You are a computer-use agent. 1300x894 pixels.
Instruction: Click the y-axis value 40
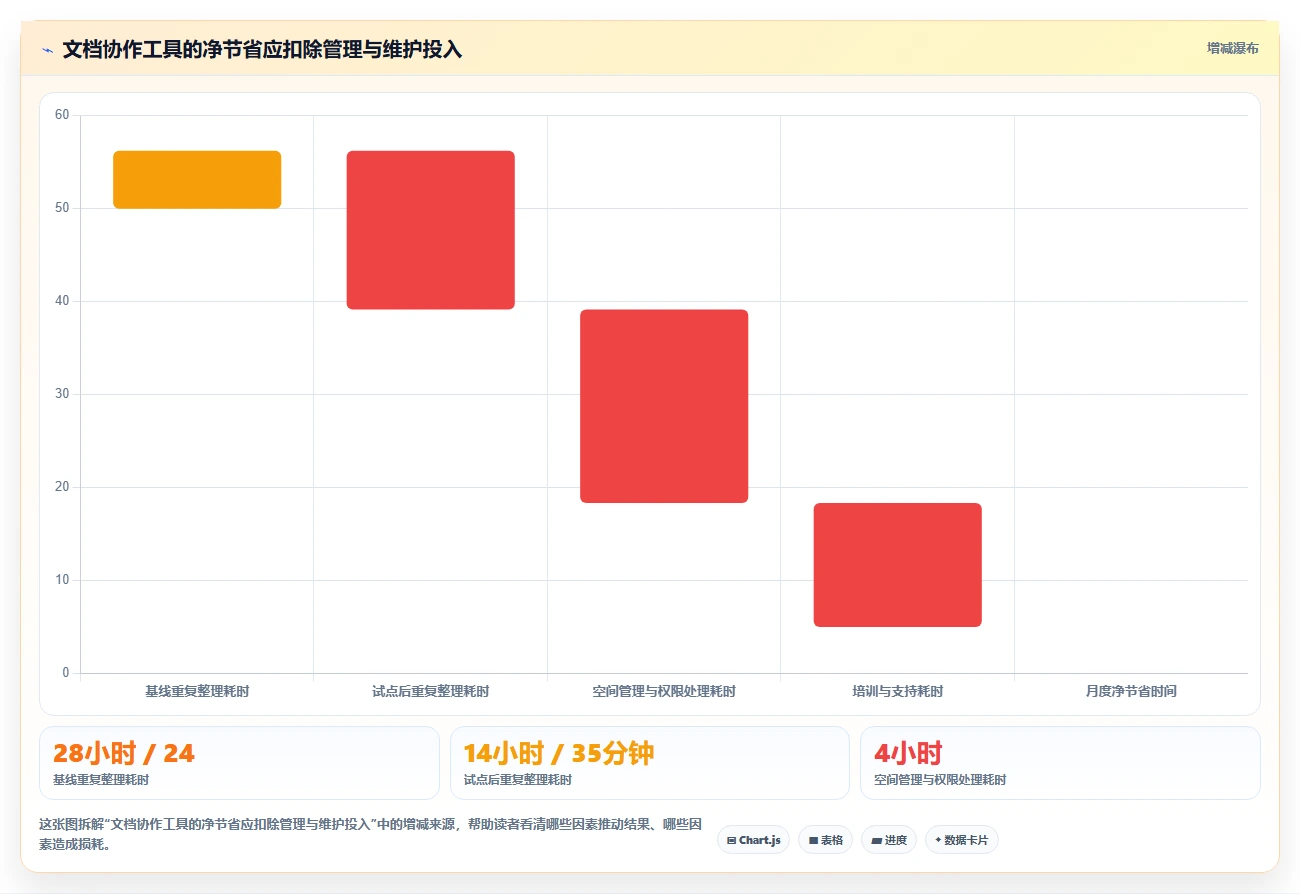point(62,301)
